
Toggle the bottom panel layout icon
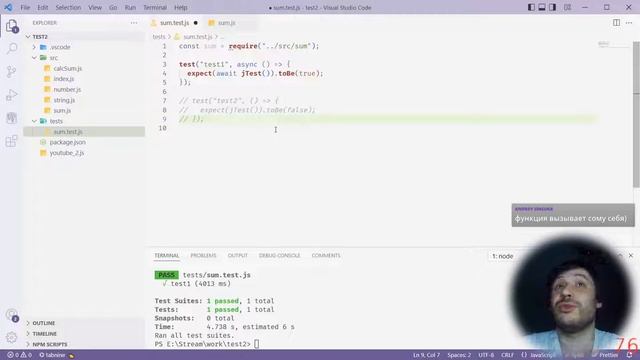point(542,7)
